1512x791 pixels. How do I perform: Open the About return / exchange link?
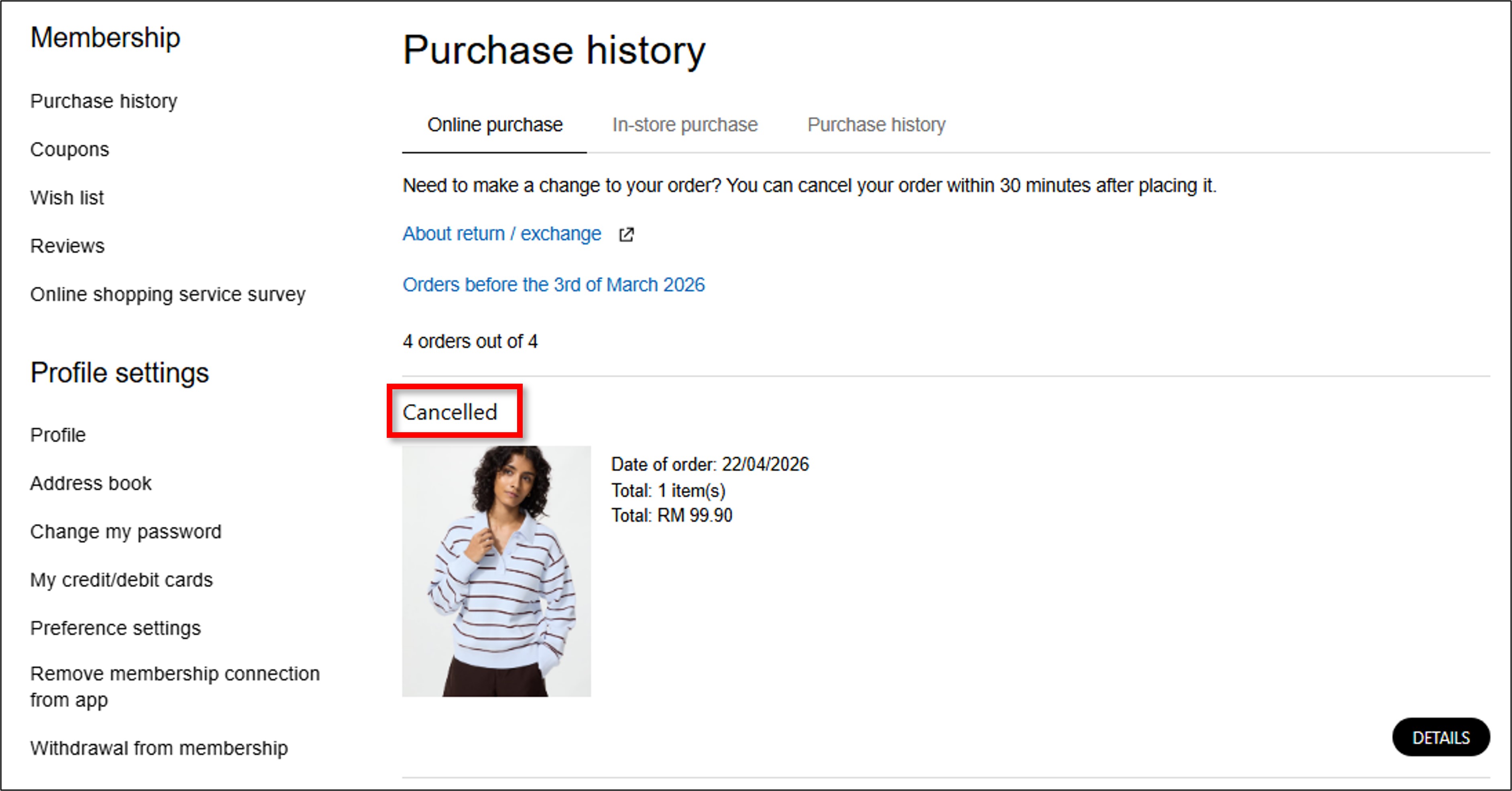501,234
